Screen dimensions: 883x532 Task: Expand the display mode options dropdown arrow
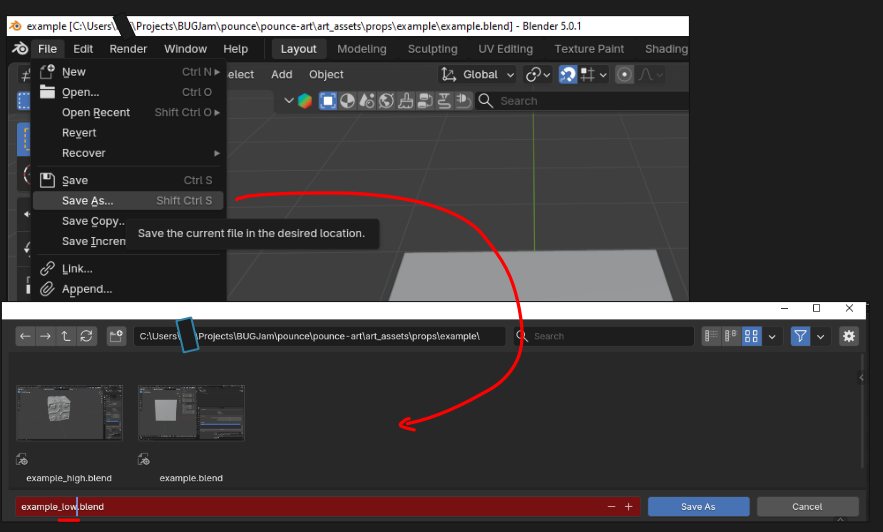(773, 337)
